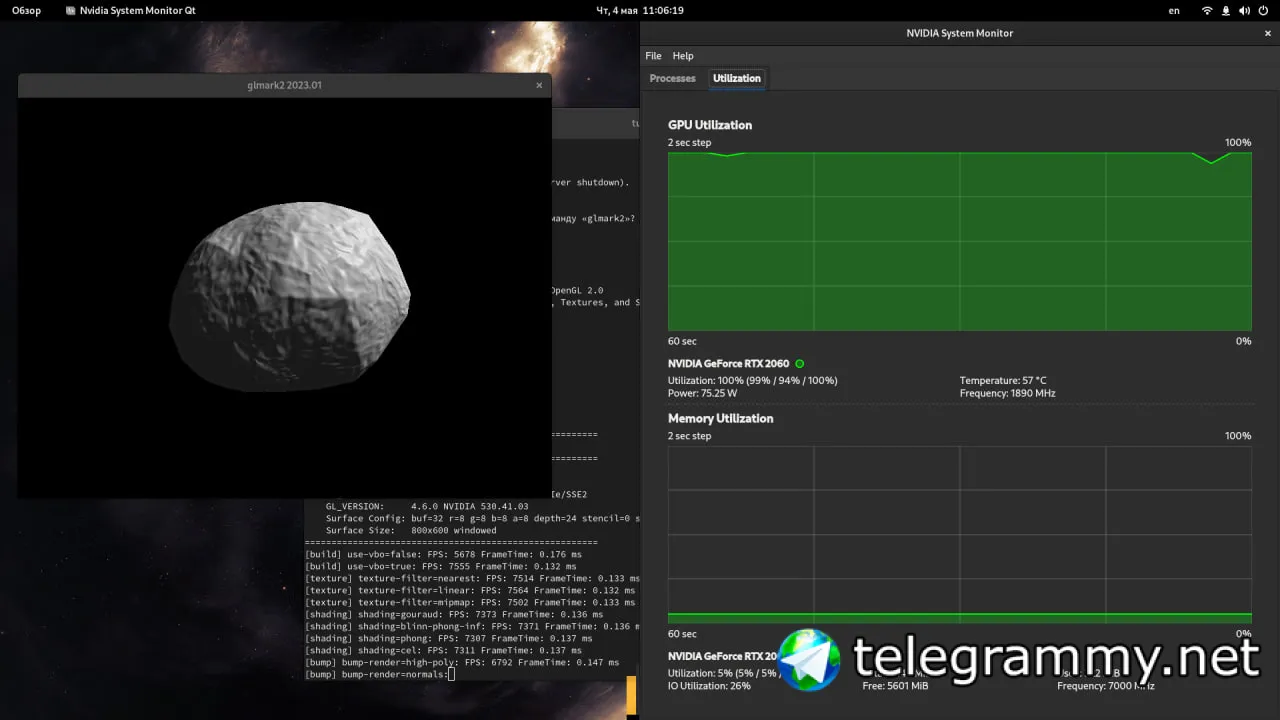Select the Utilization tab
Image resolution: width=1280 pixels, height=720 pixels.
point(737,78)
